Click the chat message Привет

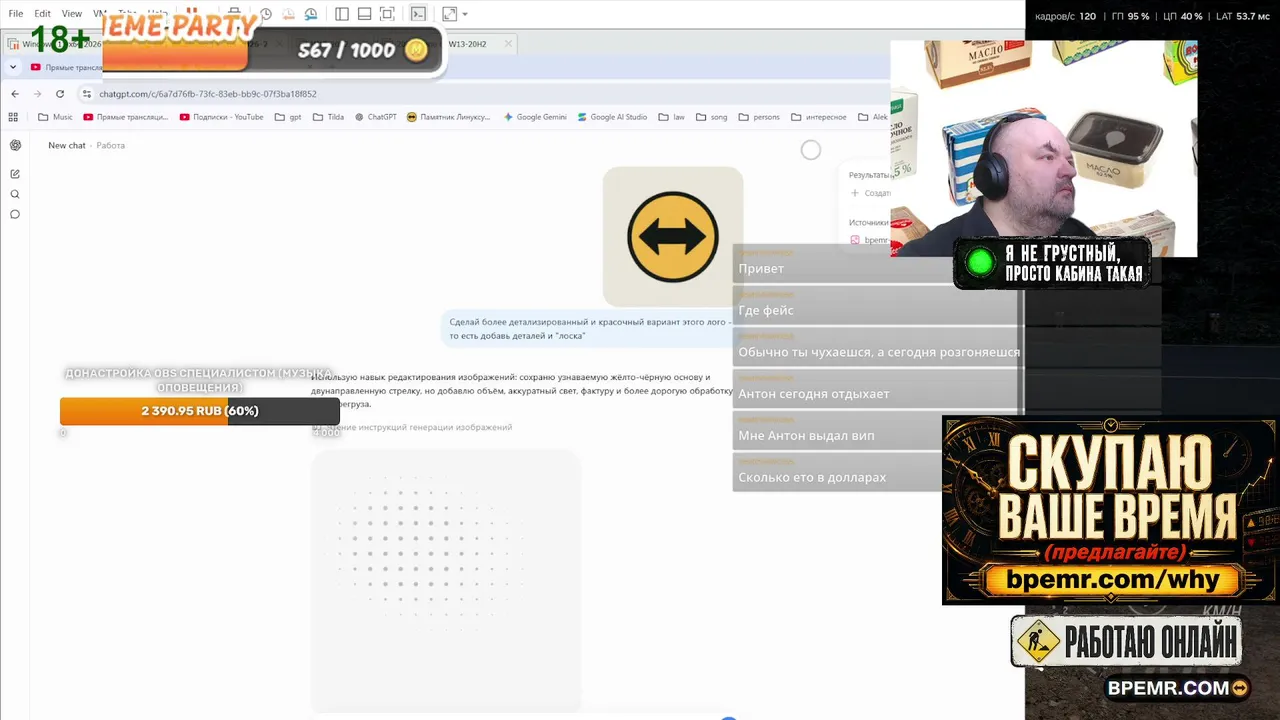click(761, 268)
